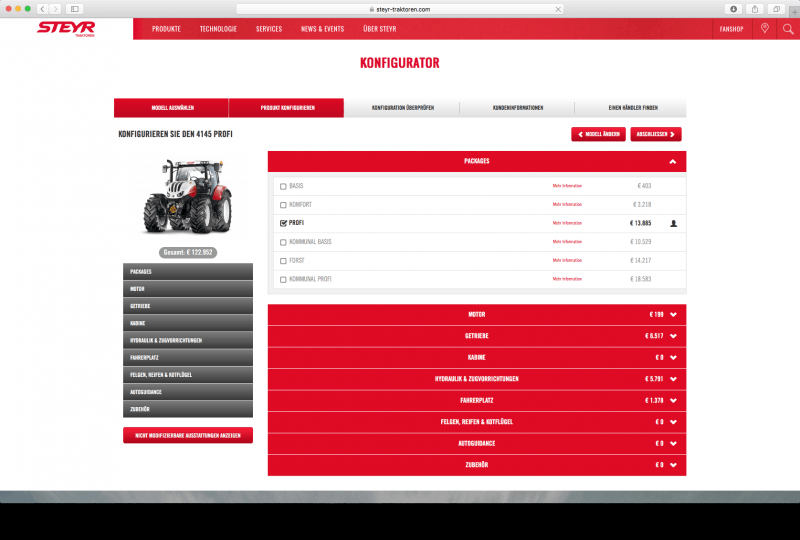800x540 pixels.
Task: Click the Safari forward arrow
Action: pyautogui.click(x=55, y=9)
